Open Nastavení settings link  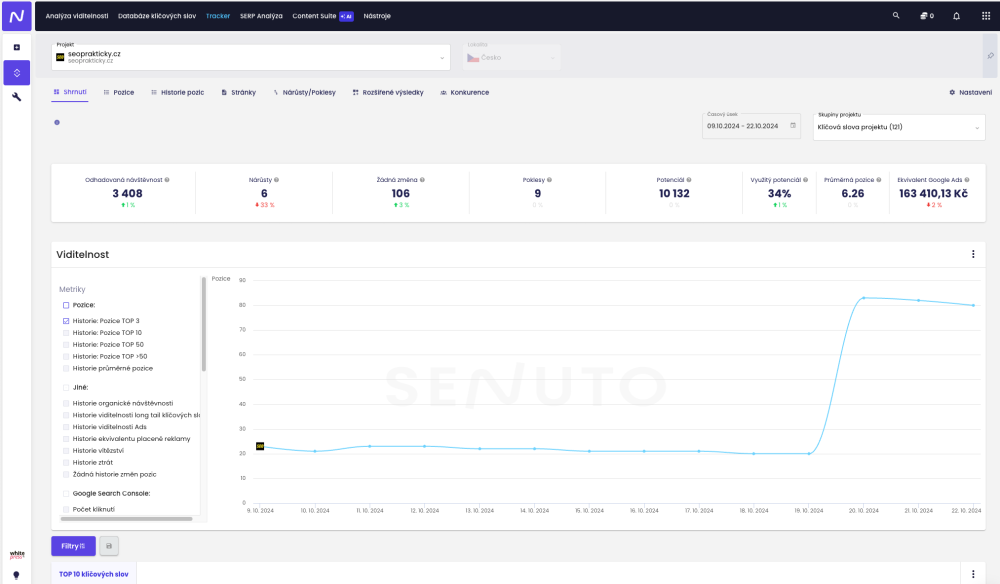pos(970,92)
